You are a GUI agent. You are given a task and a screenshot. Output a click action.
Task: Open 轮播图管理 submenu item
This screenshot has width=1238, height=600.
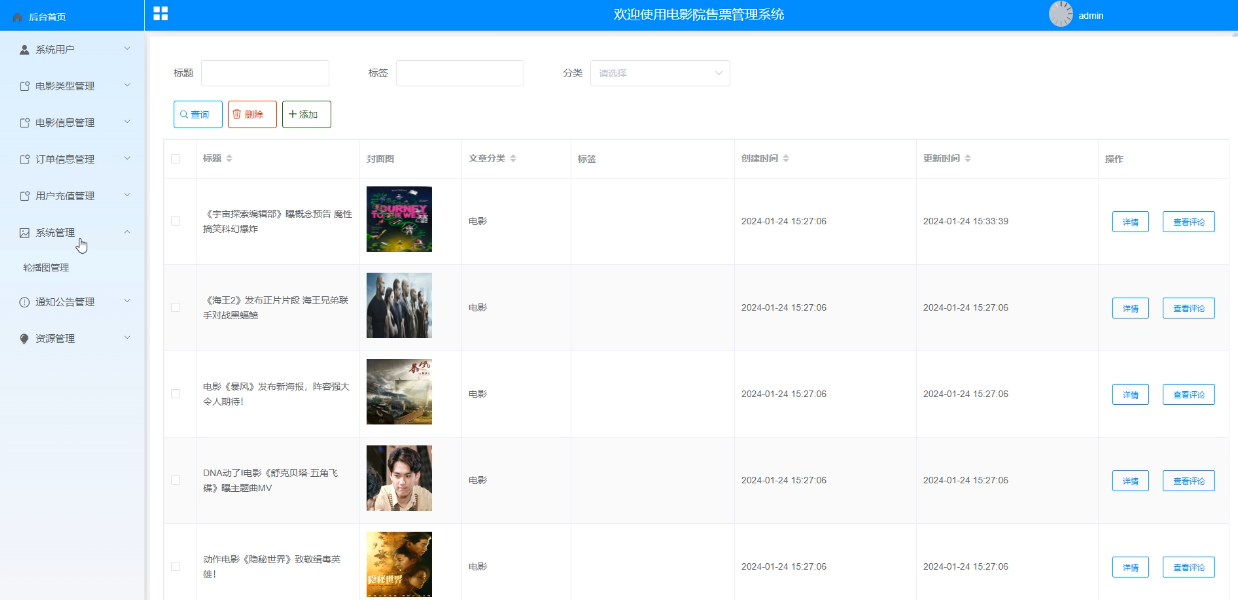[46, 268]
